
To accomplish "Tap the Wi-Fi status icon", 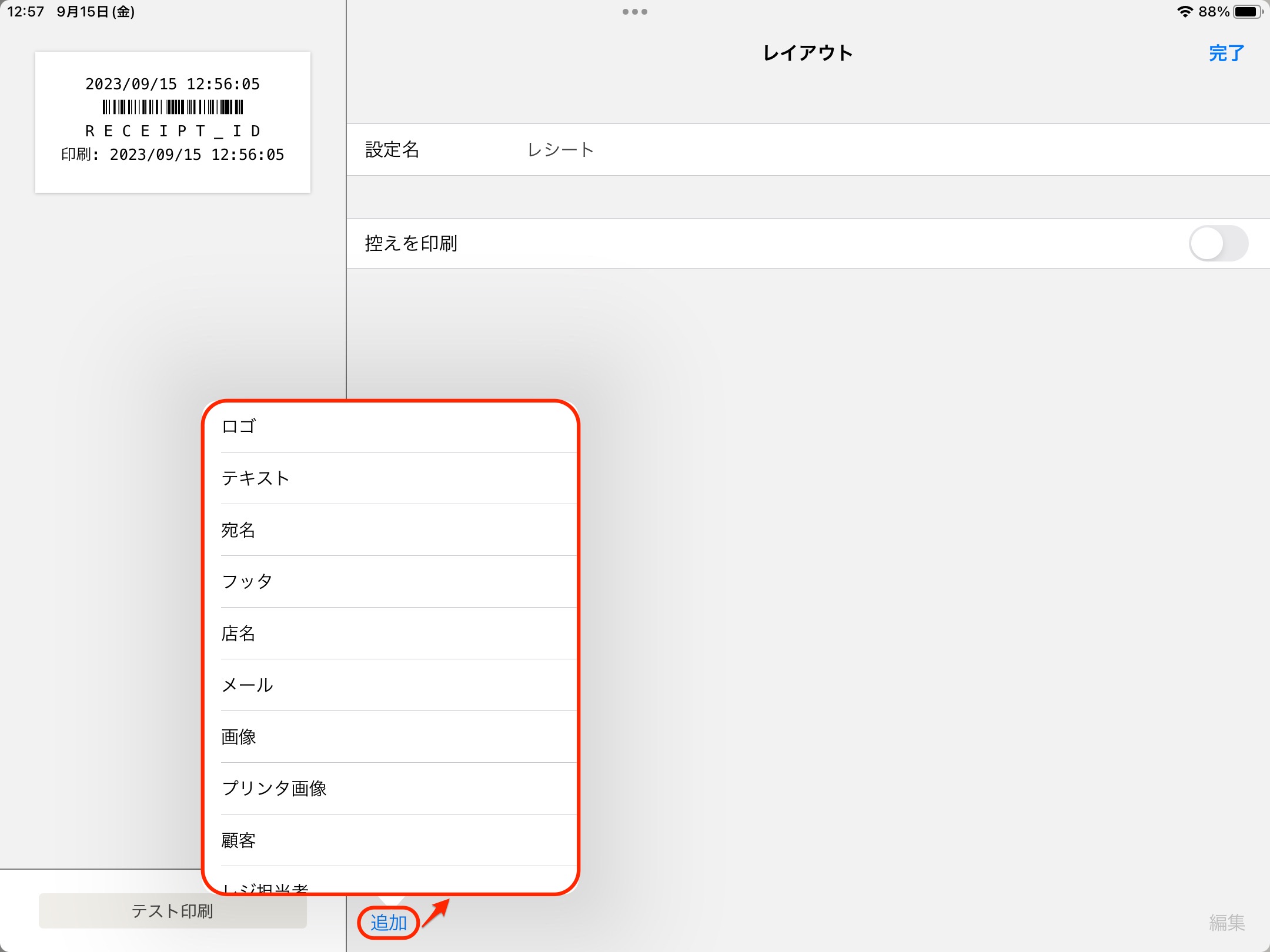I will (x=1185, y=12).
